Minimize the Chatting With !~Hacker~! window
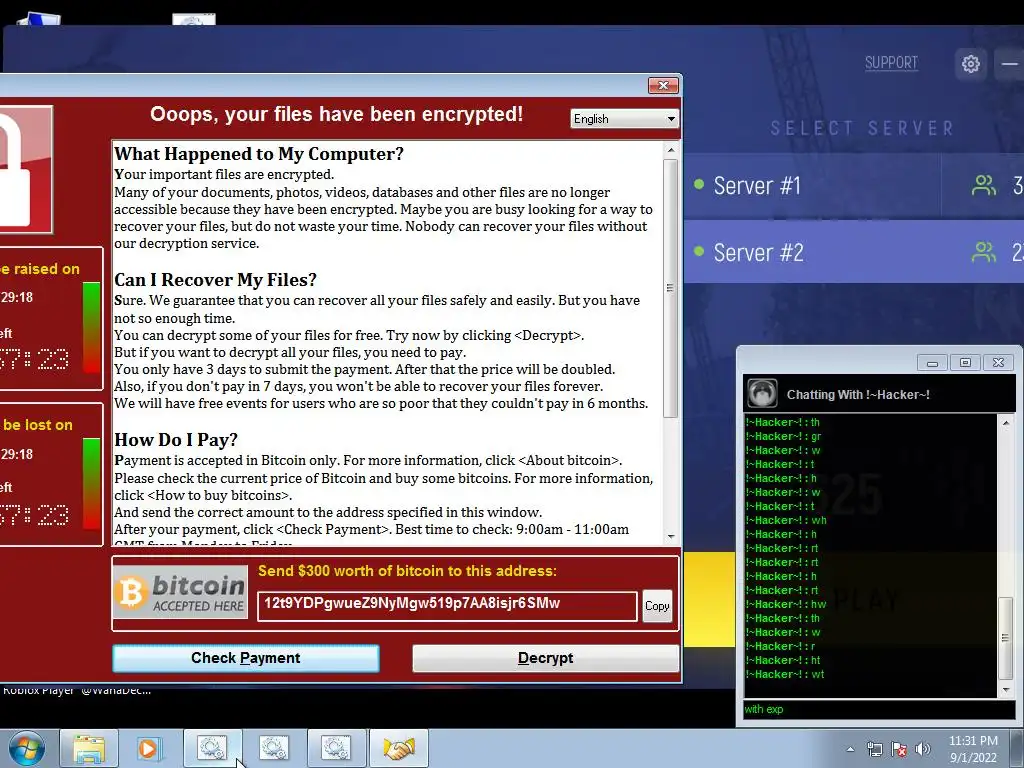The image size is (1024, 768). [933, 363]
